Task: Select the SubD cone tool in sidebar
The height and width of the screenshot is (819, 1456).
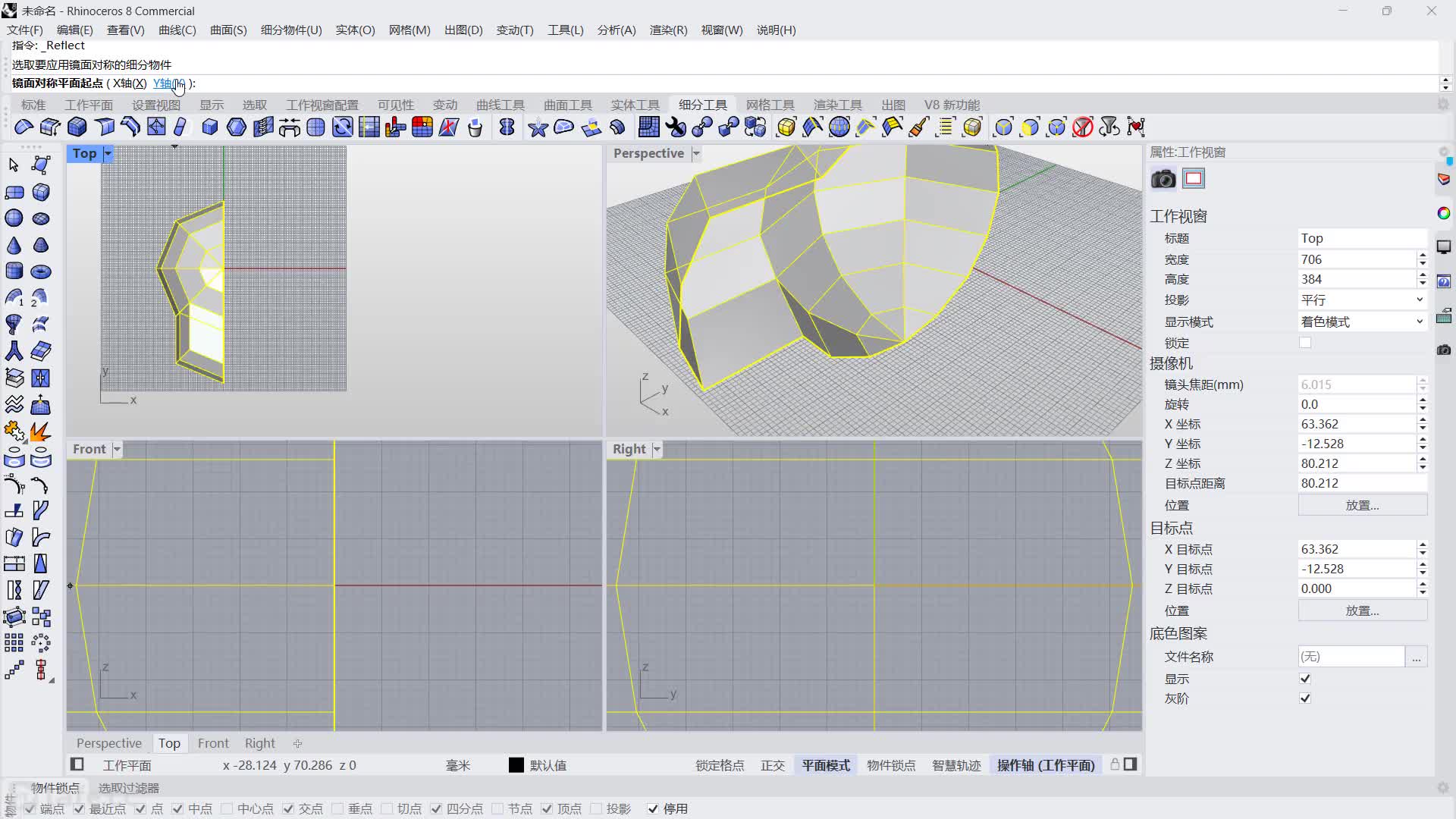Action: click(x=14, y=245)
